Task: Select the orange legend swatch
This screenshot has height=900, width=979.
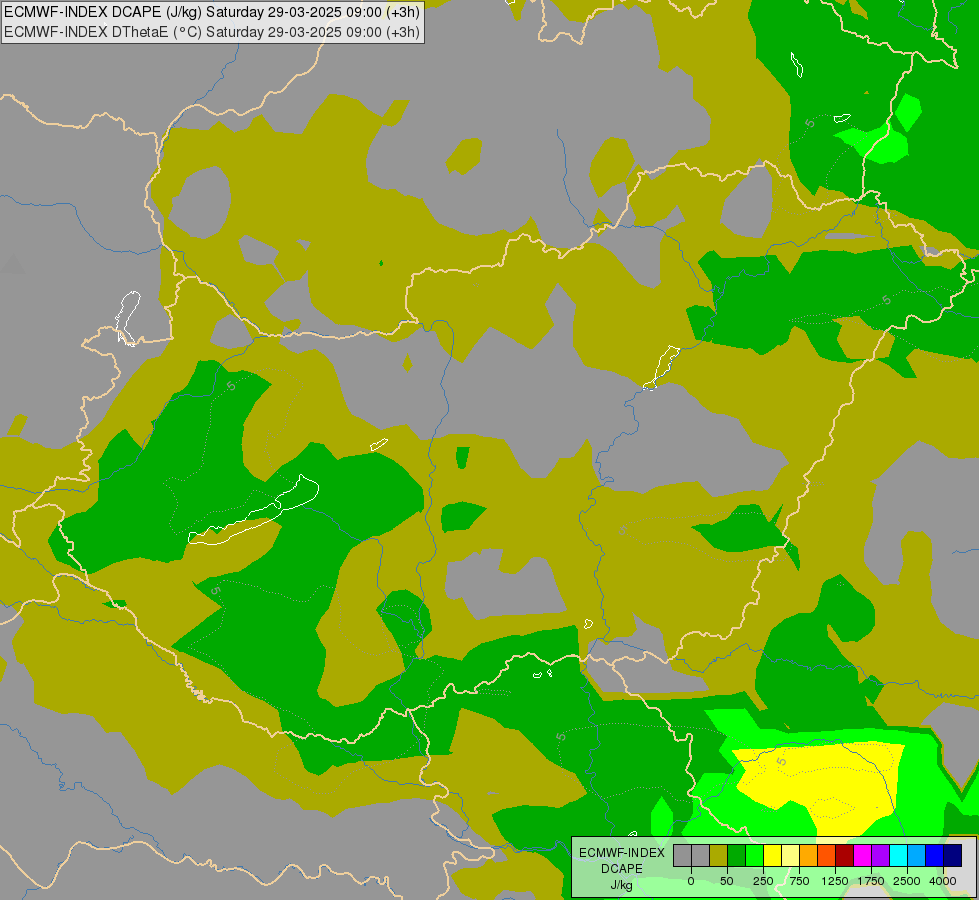Action: coord(809,855)
